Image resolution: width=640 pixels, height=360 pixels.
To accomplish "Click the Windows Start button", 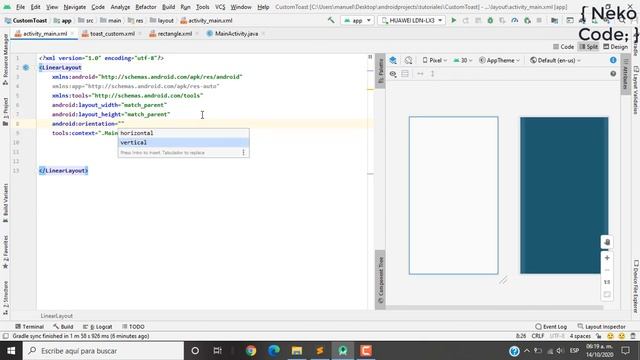I will [11, 351].
